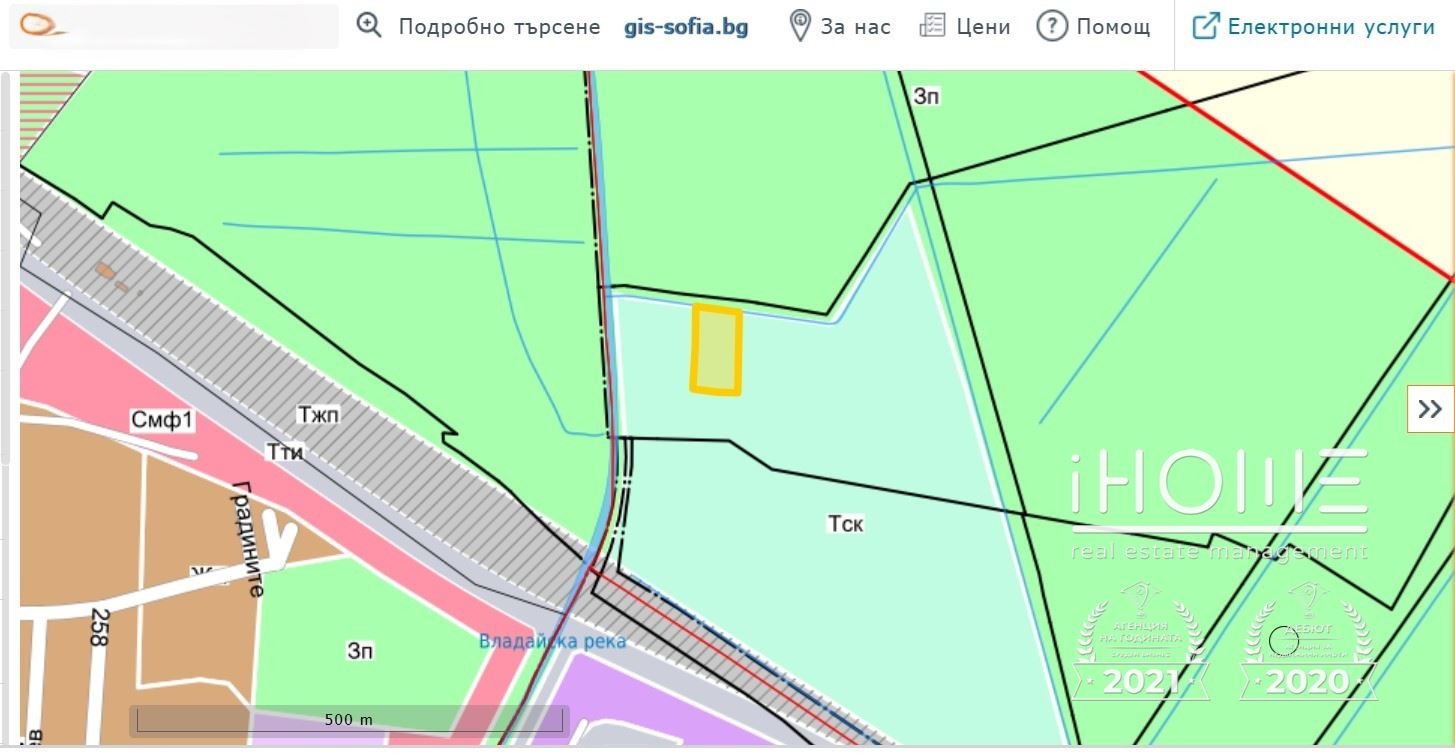The image size is (1455, 754).
Task: Open the Цени menu item
Action: (983, 27)
